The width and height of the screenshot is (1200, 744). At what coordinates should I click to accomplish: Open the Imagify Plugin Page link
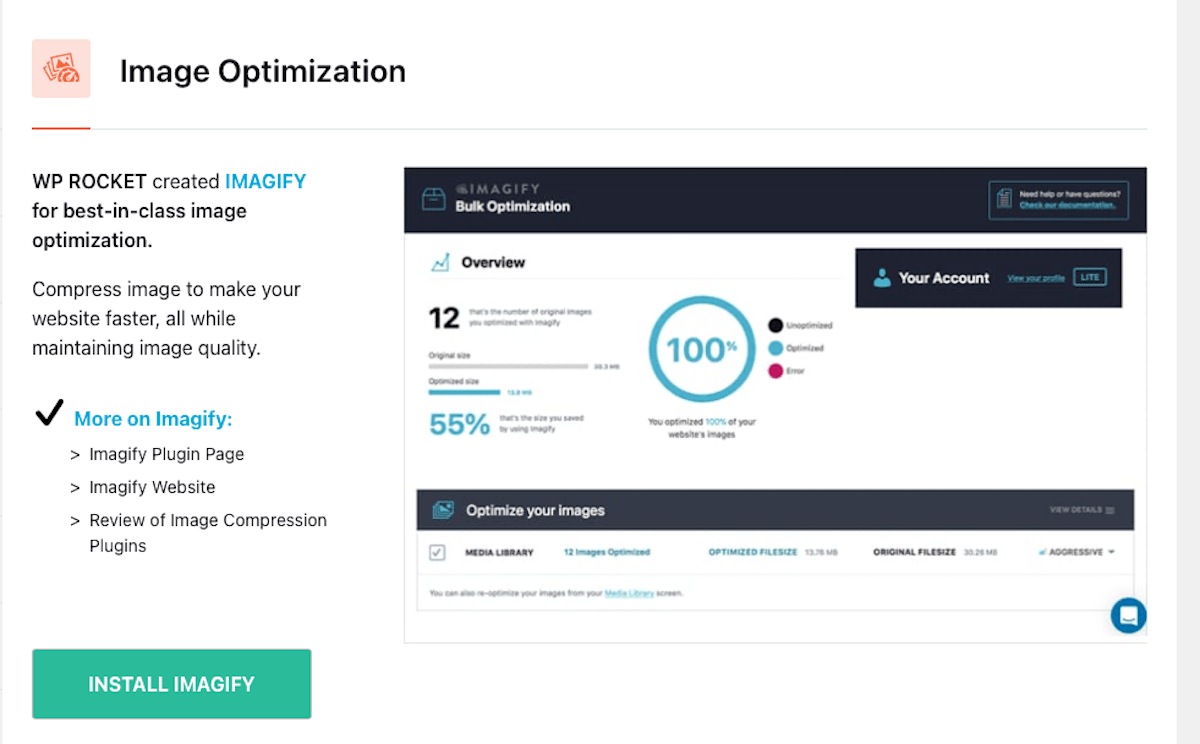166,454
